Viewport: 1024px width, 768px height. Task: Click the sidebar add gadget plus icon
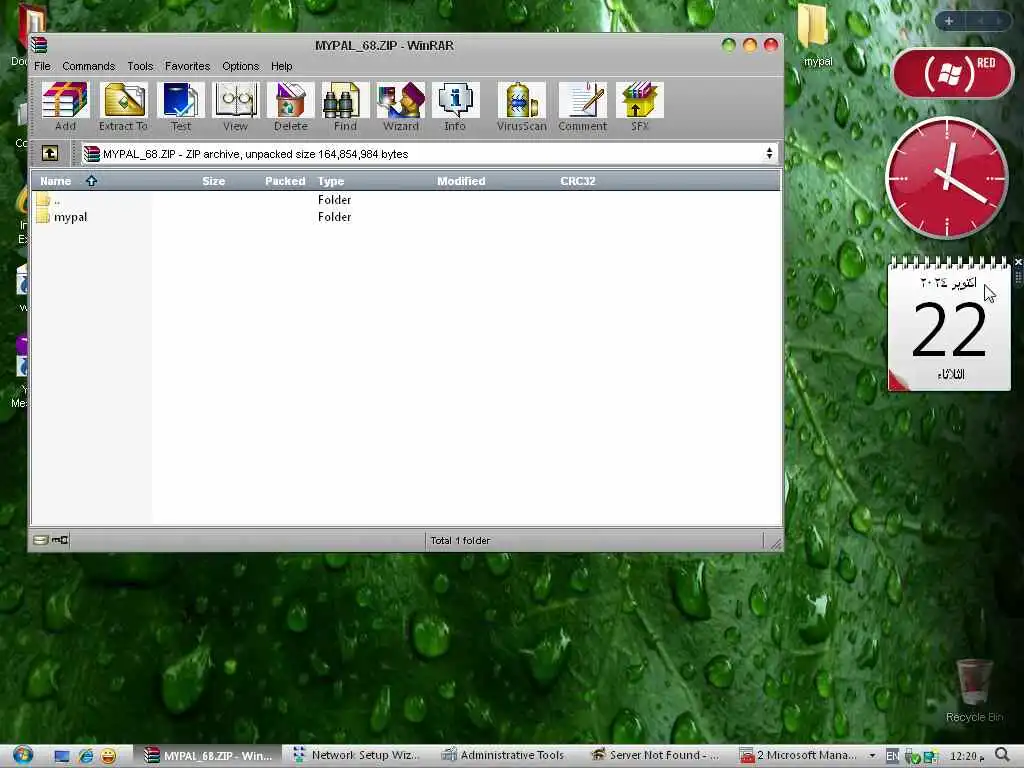tap(949, 21)
